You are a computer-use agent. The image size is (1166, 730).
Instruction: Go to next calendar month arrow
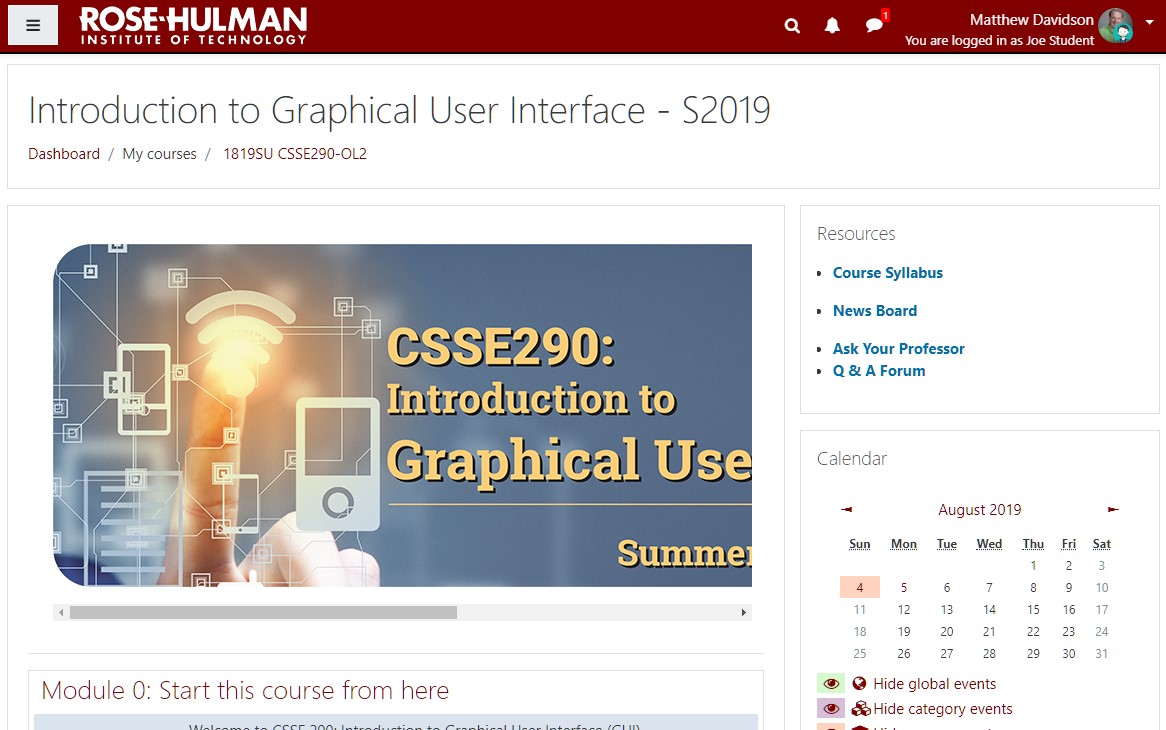pyautogui.click(x=1112, y=509)
